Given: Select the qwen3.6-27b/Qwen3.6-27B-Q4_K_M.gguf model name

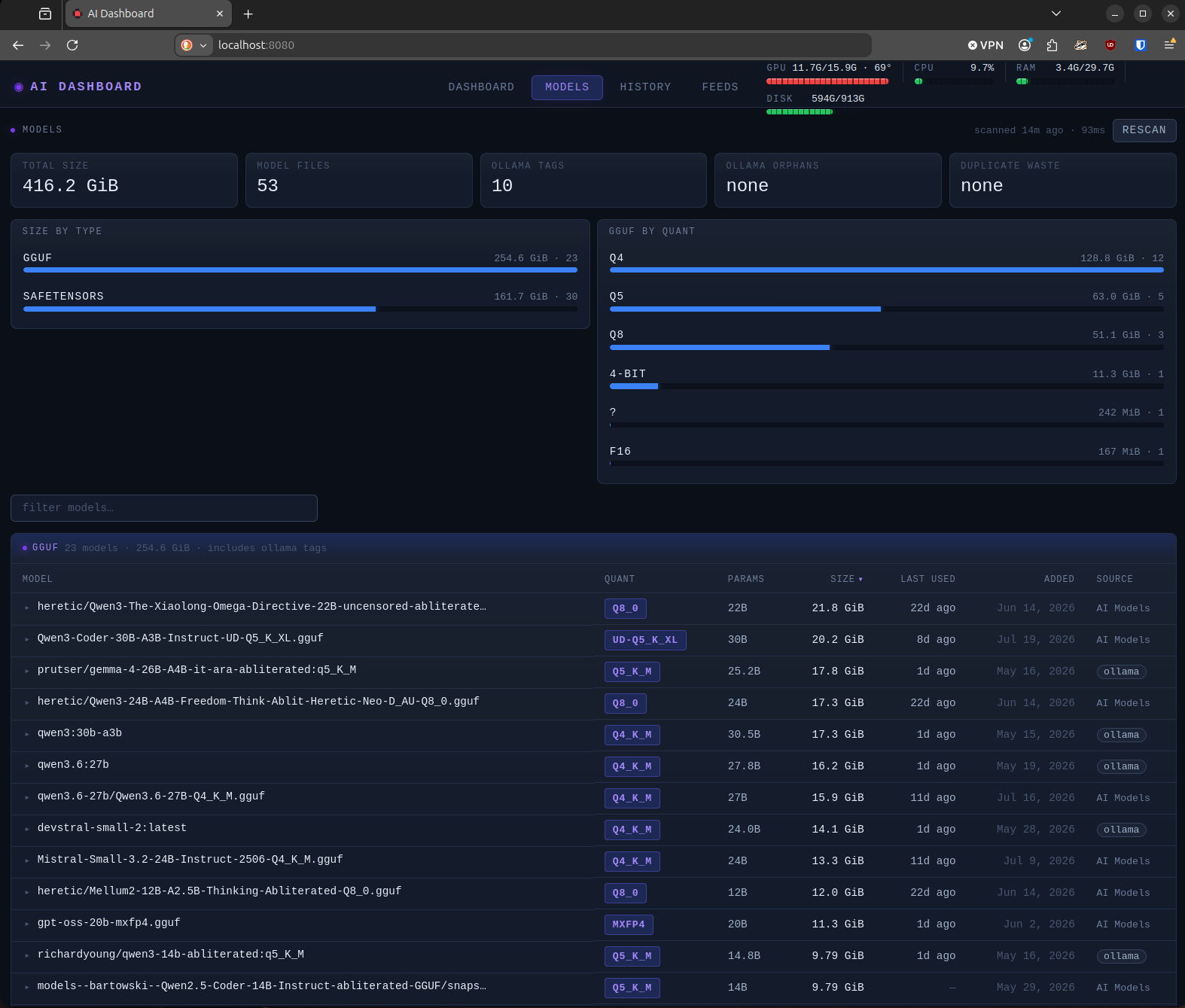Looking at the screenshot, I should (151, 796).
